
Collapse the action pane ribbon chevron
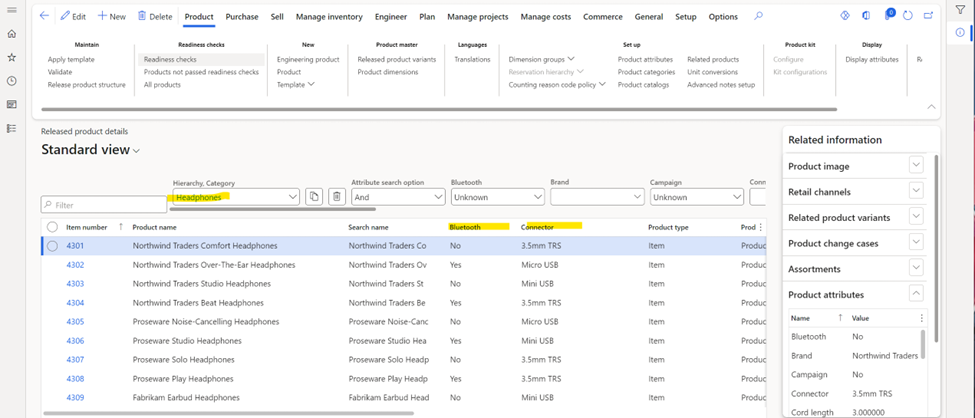[931, 107]
